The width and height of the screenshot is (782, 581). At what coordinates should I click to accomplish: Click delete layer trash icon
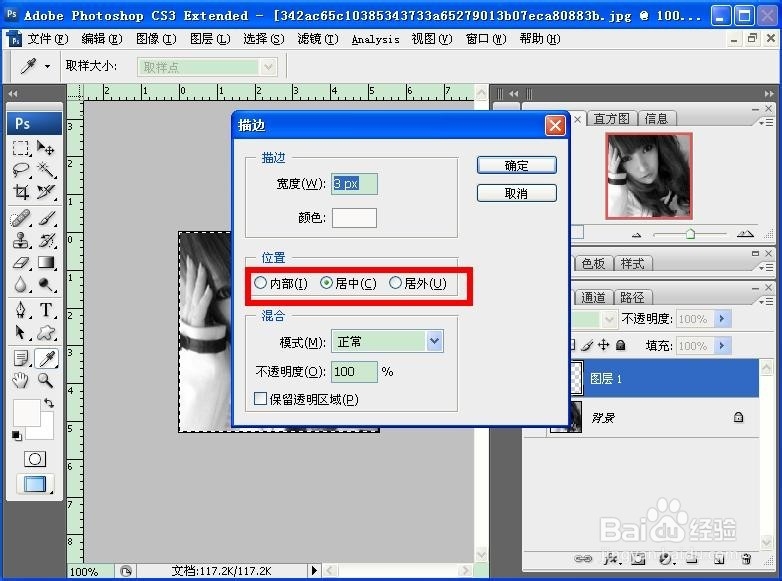(x=746, y=559)
